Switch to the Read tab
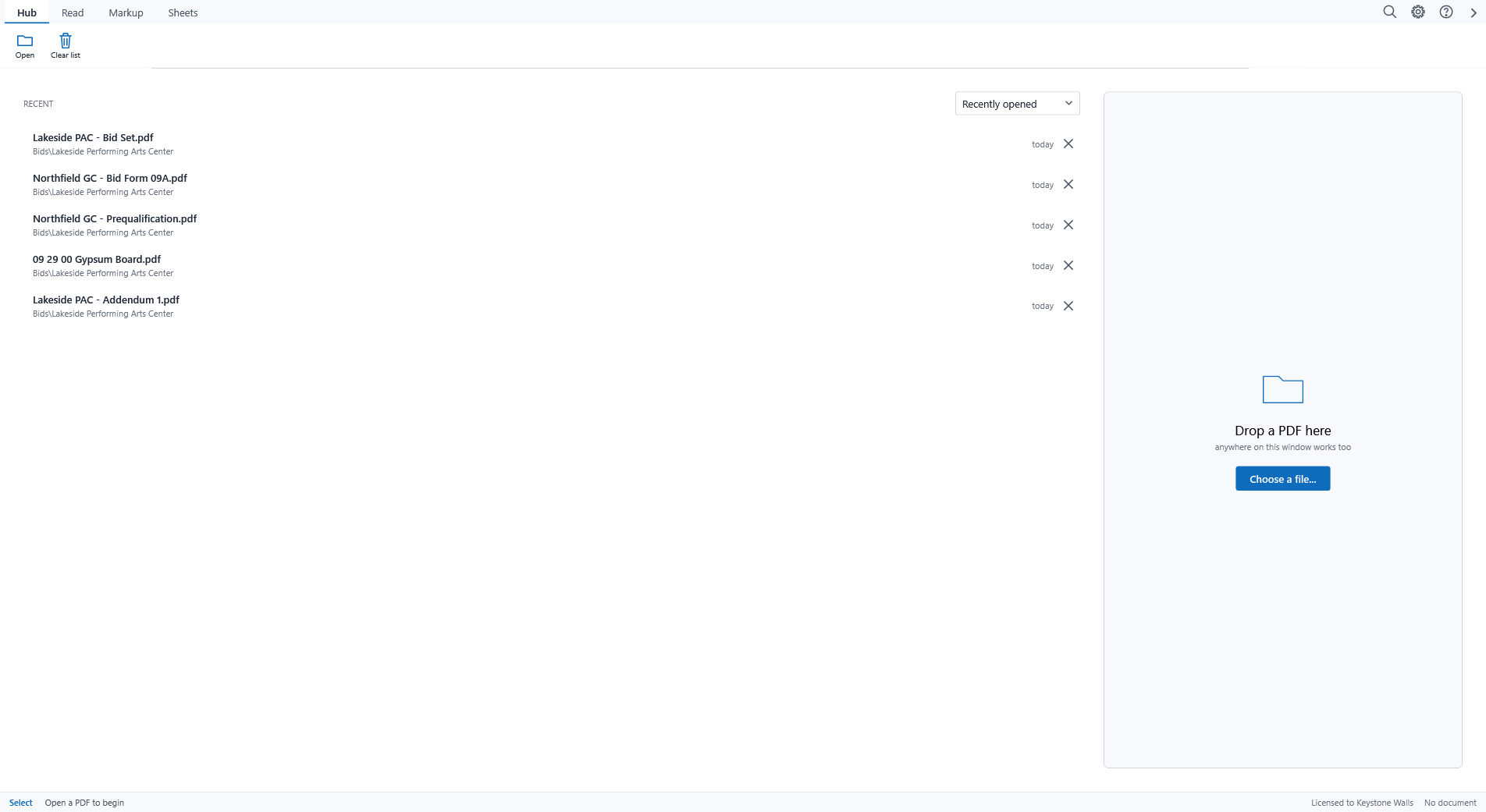The height and width of the screenshot is (812, 1486). click(x=73, y=12)
